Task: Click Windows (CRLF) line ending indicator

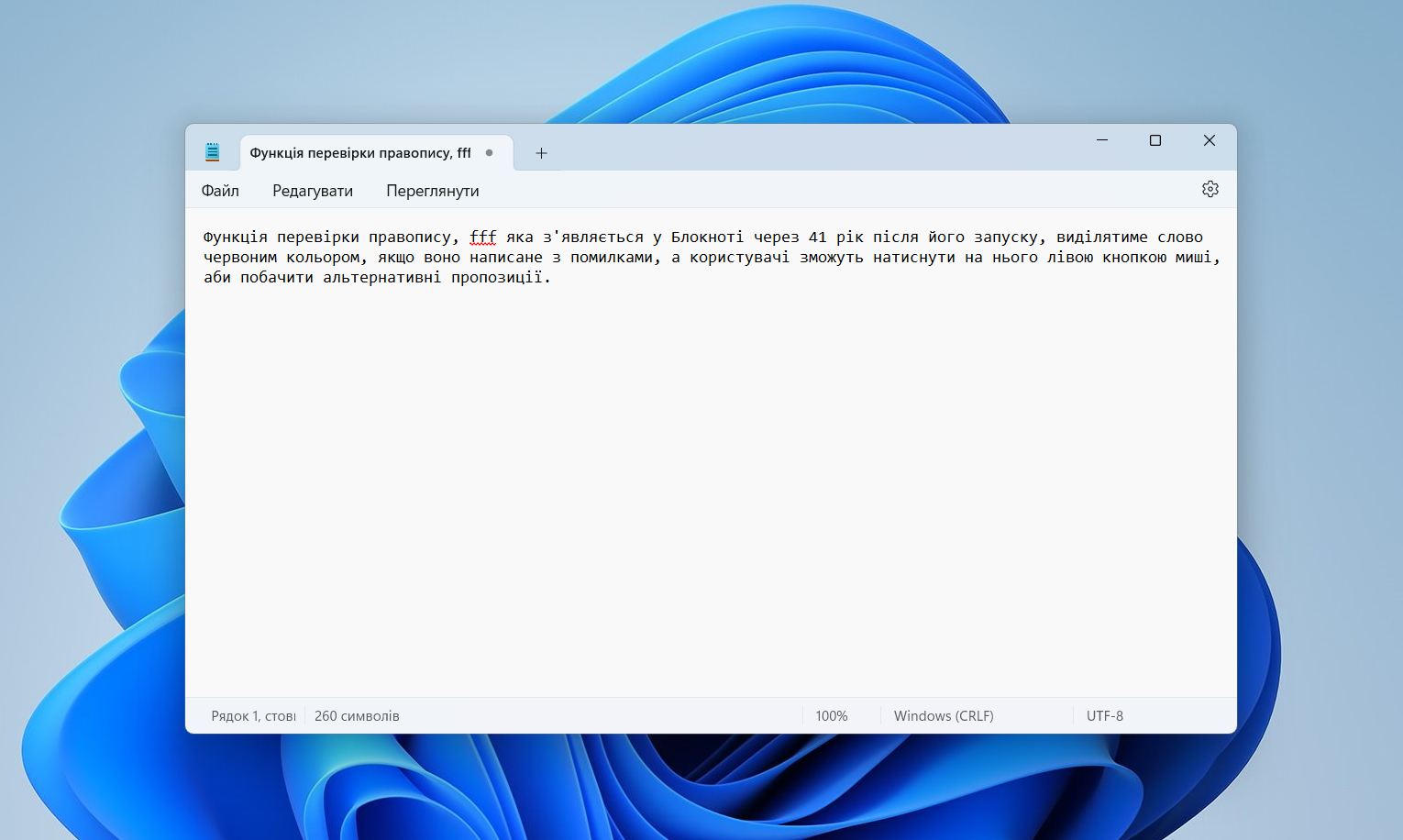Action: (944, 716)
